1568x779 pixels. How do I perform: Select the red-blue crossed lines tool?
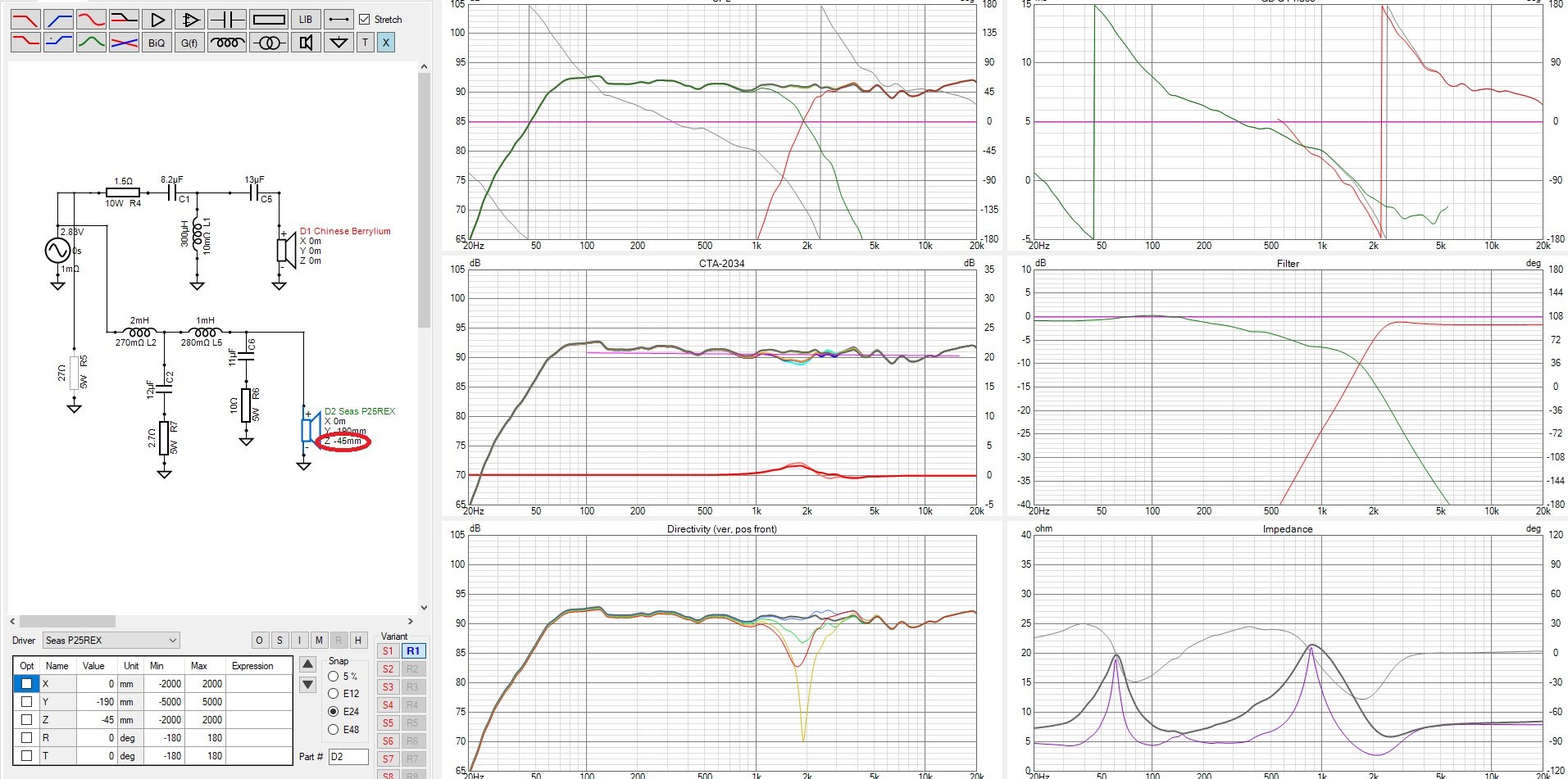point(124,42)
